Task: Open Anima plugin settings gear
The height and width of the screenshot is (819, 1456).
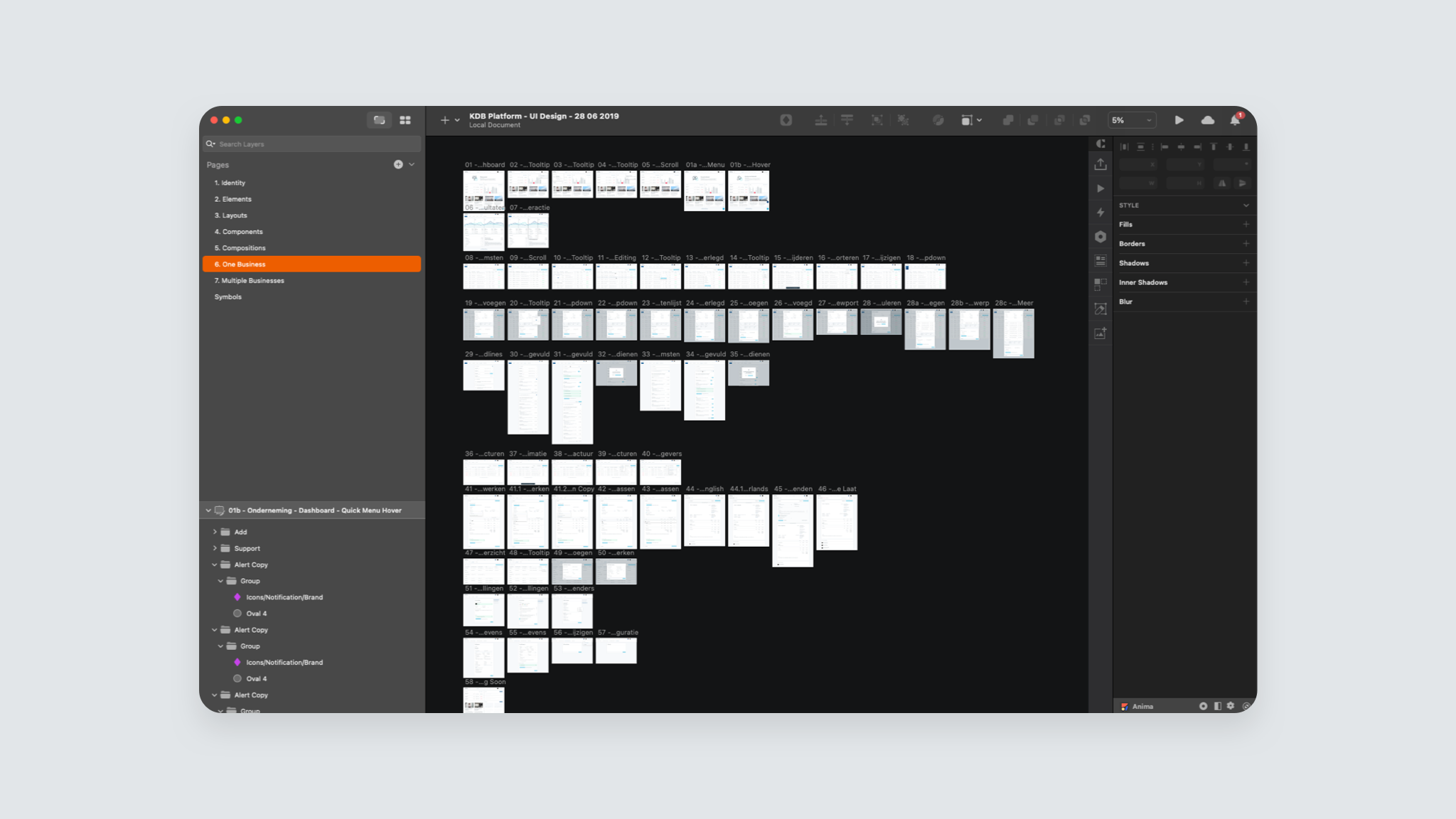Action: (1231, 706)
